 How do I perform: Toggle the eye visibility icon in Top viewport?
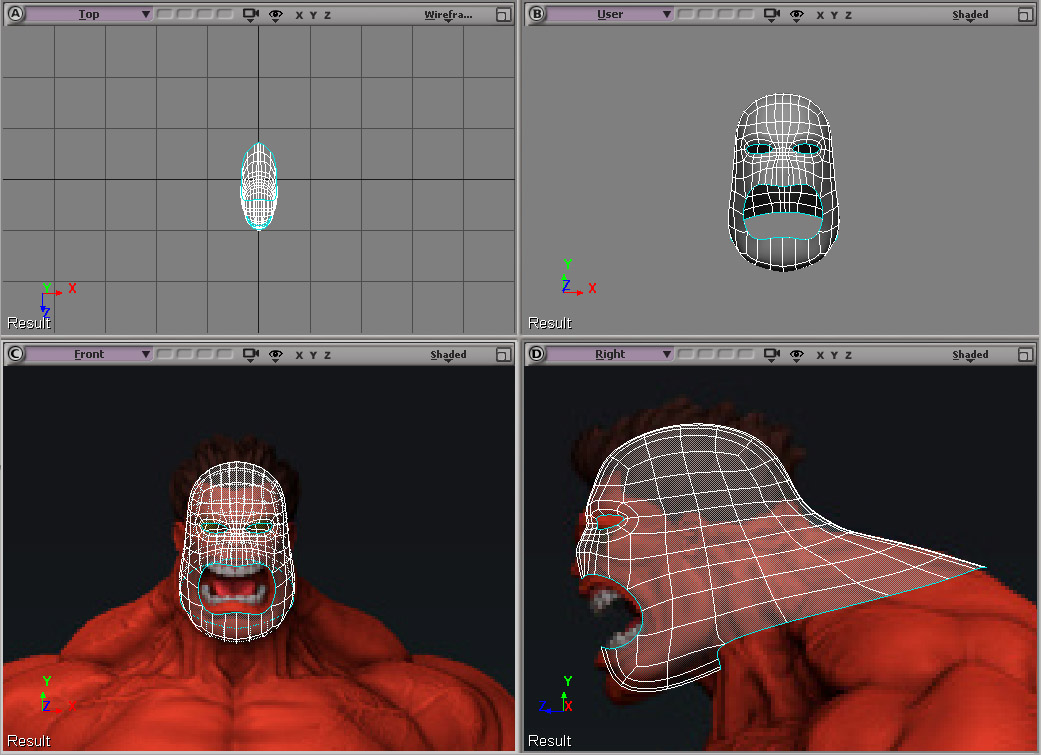[276, 15]
